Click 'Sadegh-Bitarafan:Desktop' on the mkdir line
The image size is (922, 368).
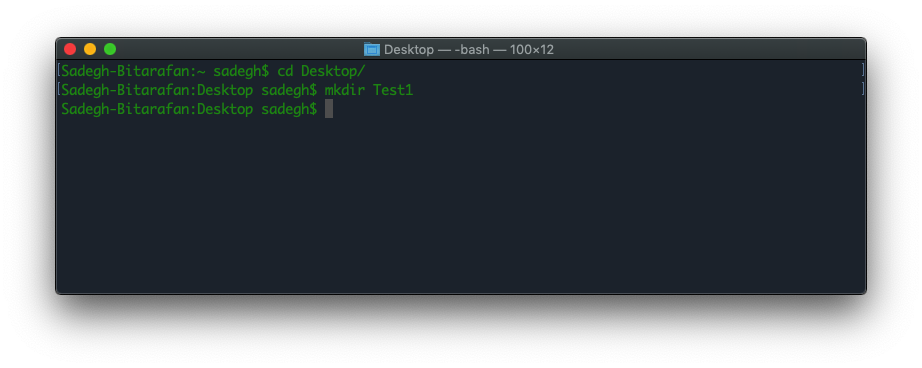[158, 90]
